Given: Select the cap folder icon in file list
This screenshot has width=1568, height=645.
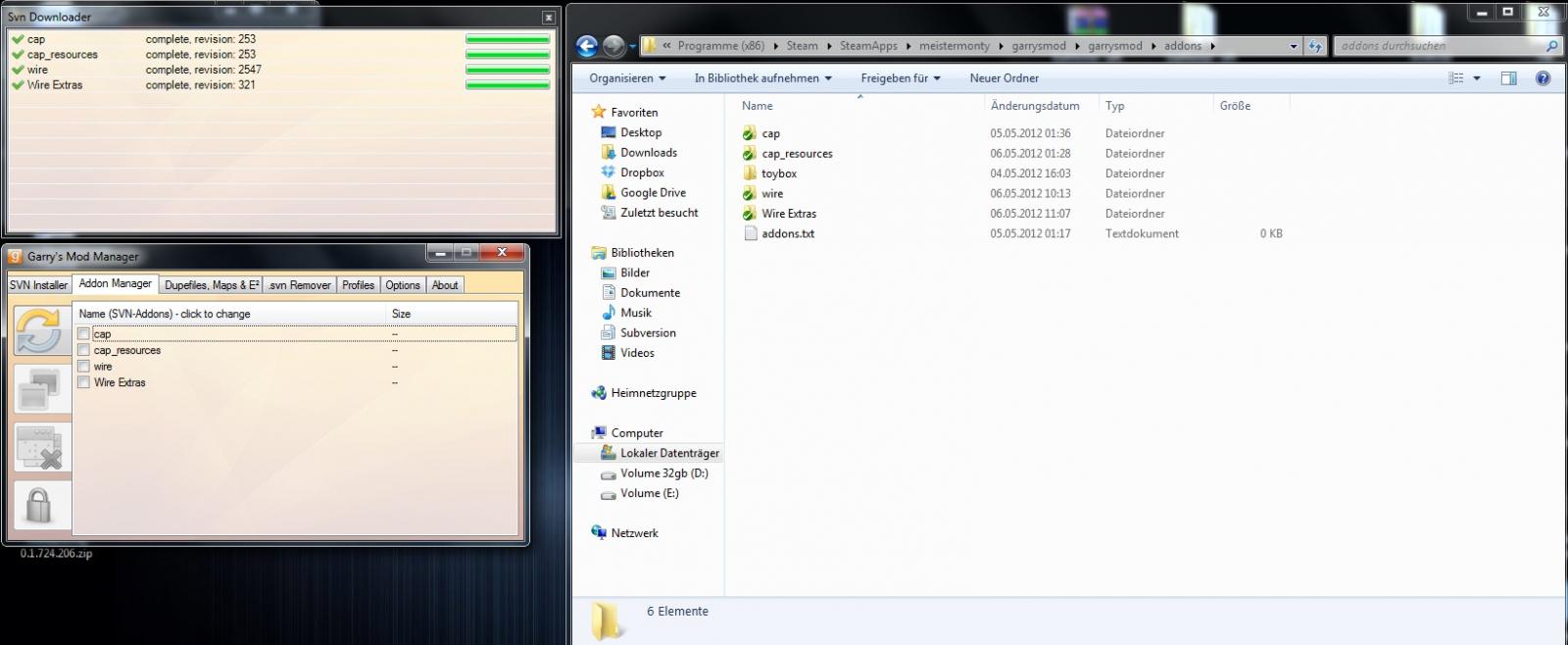Looking at the screenshot, I should [750, 133].
